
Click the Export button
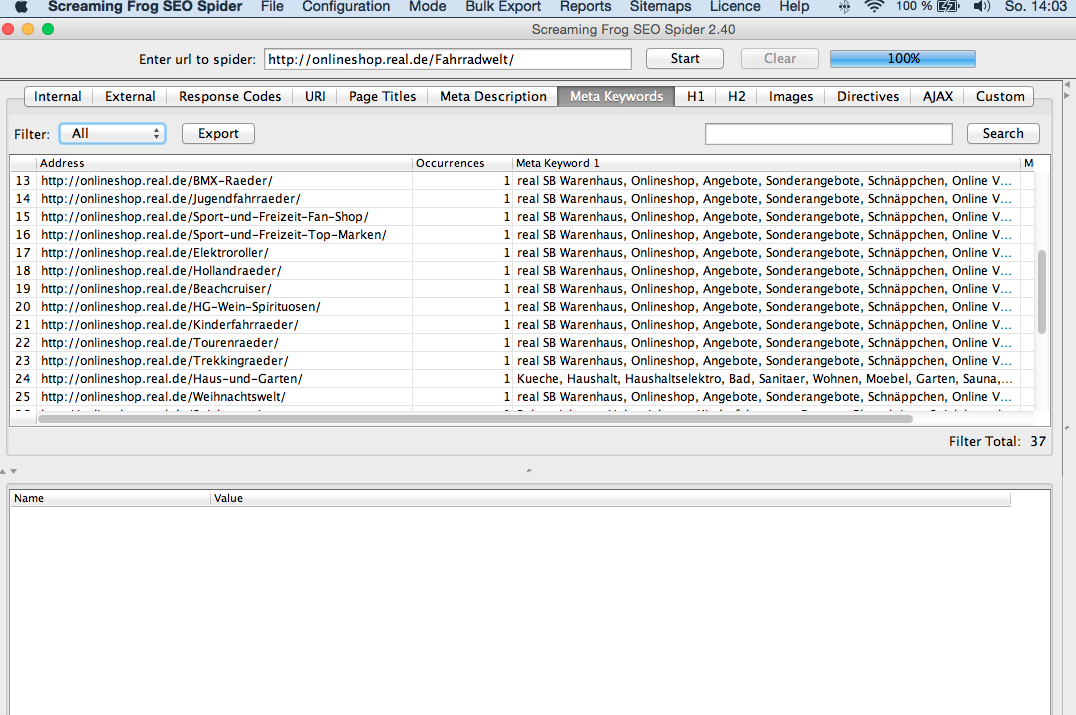pyautogui.click(x=218, y=134)
